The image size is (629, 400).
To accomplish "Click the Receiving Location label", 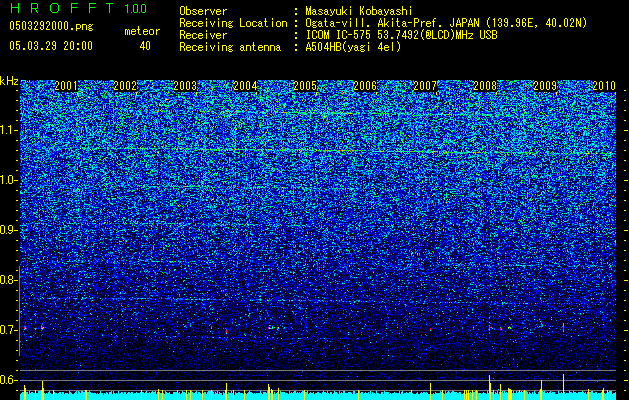I will [233, 23].
